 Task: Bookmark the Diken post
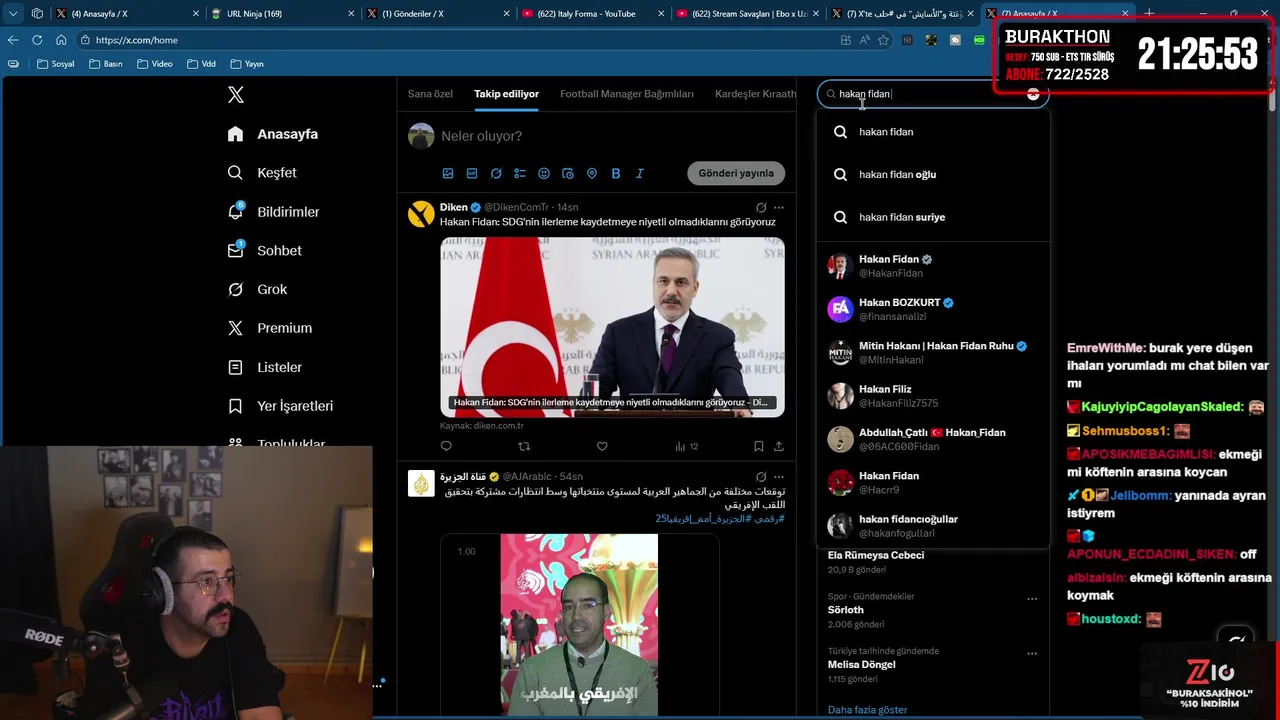coord(759,446)
